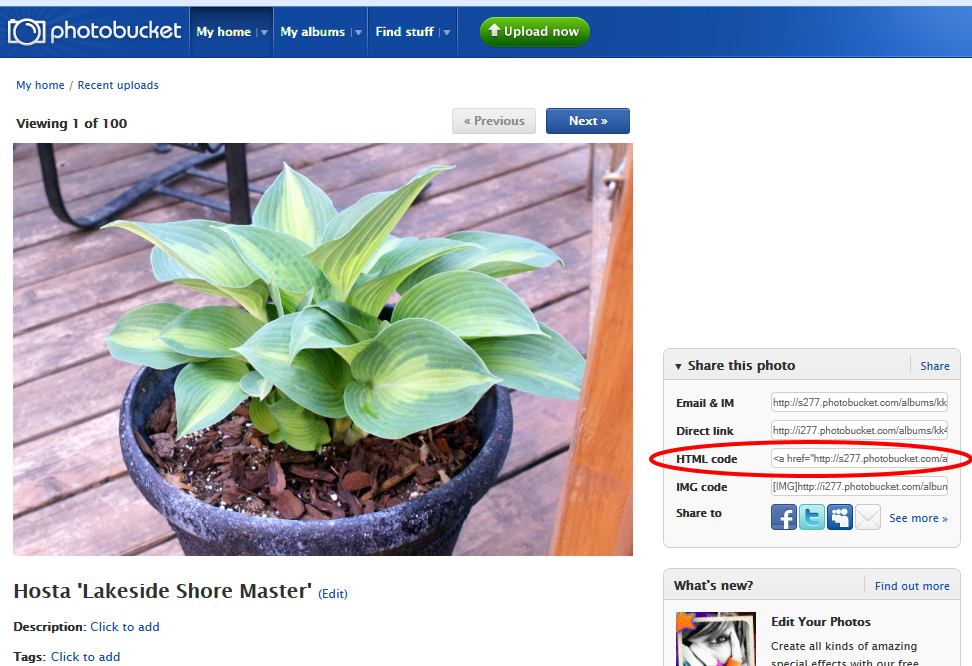Share photo to Twitter
This screenshot has width=972, height=666.
811,517
